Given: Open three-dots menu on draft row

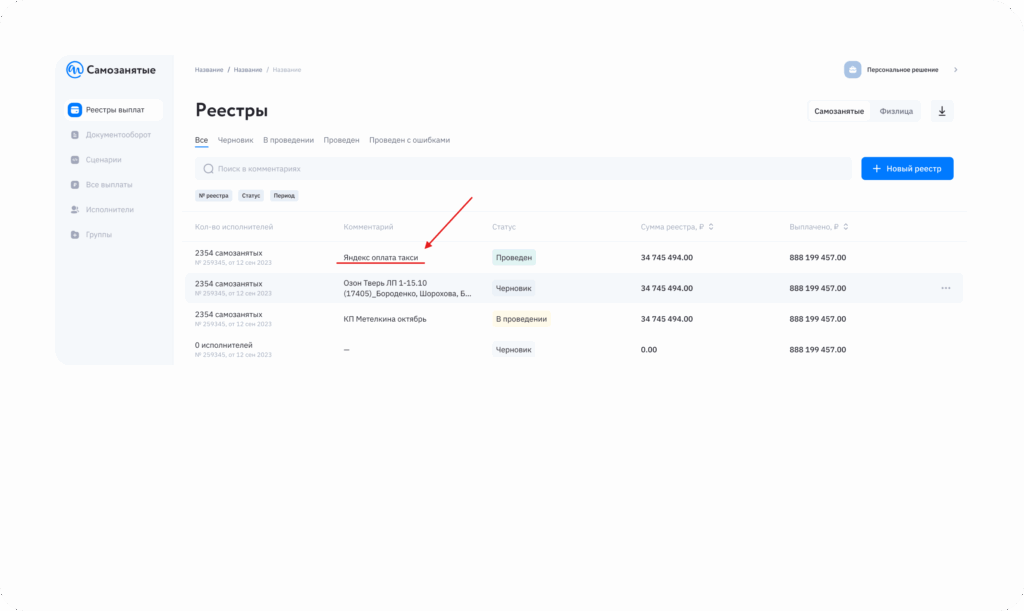Looking at the screenshot, I should pyautogui.click(x=945, y=288).
